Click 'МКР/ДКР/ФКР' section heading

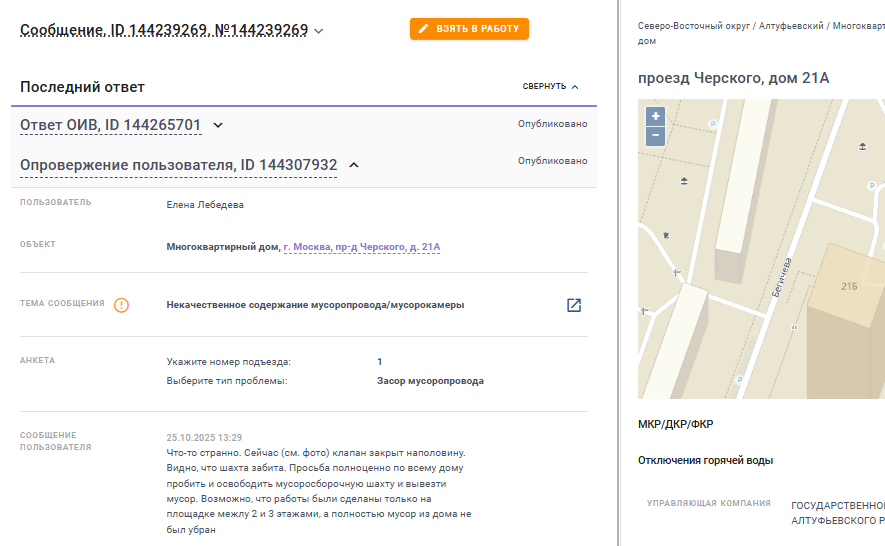(x=676, y=424)
